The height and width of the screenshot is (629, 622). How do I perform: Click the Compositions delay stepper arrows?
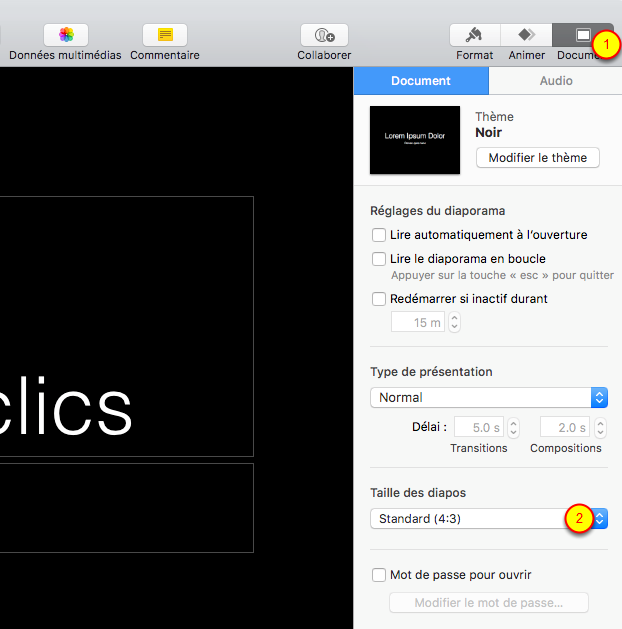coord(599,428)
